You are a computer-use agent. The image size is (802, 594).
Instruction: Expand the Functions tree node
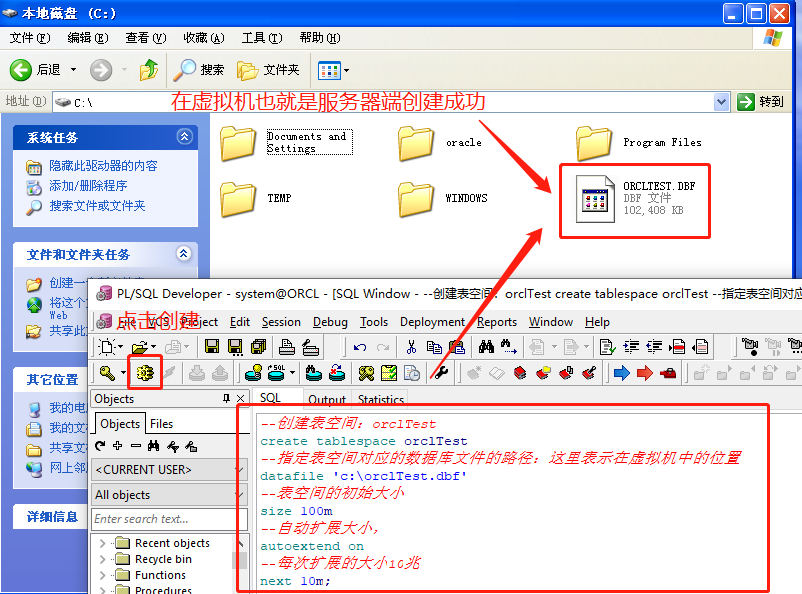102,575
